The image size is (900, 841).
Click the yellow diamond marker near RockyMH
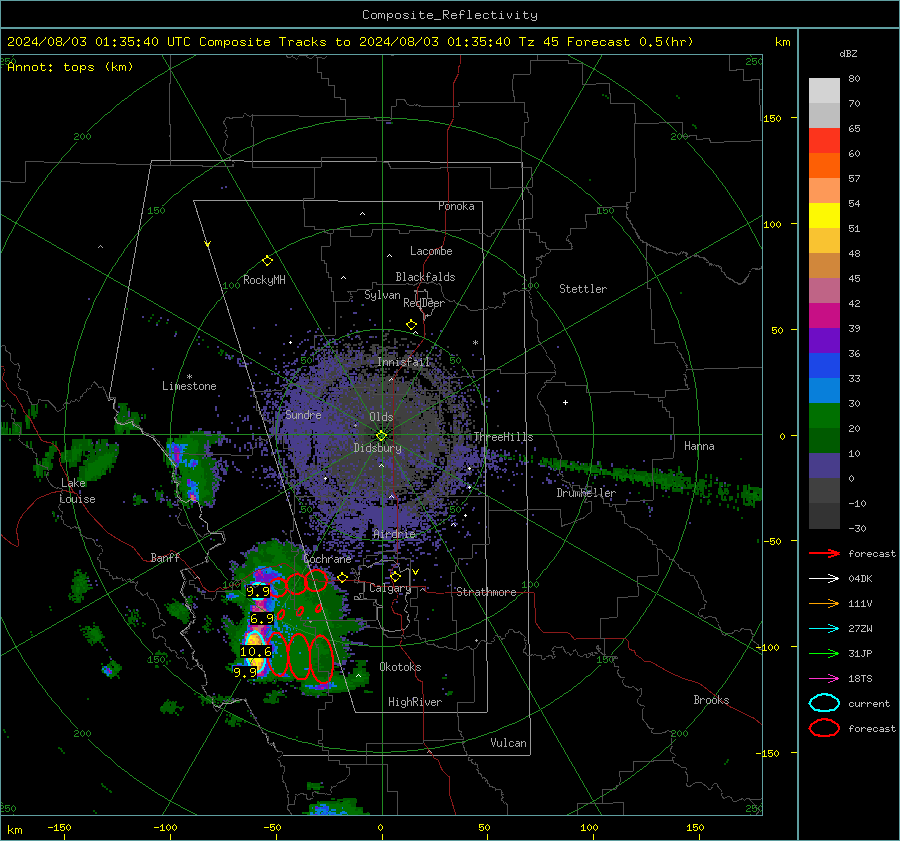click(x=267, y=261)
